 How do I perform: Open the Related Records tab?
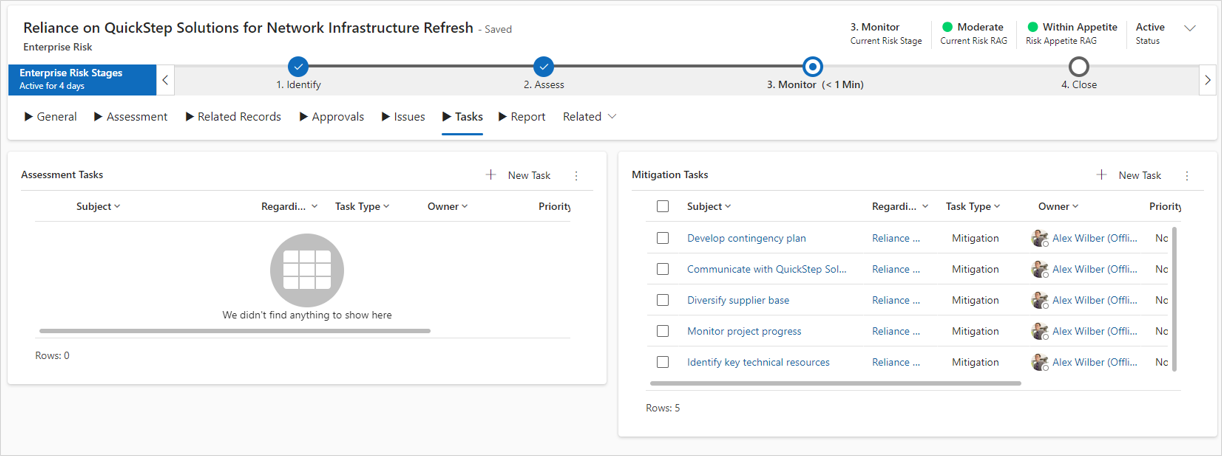[x=233, y=117]
